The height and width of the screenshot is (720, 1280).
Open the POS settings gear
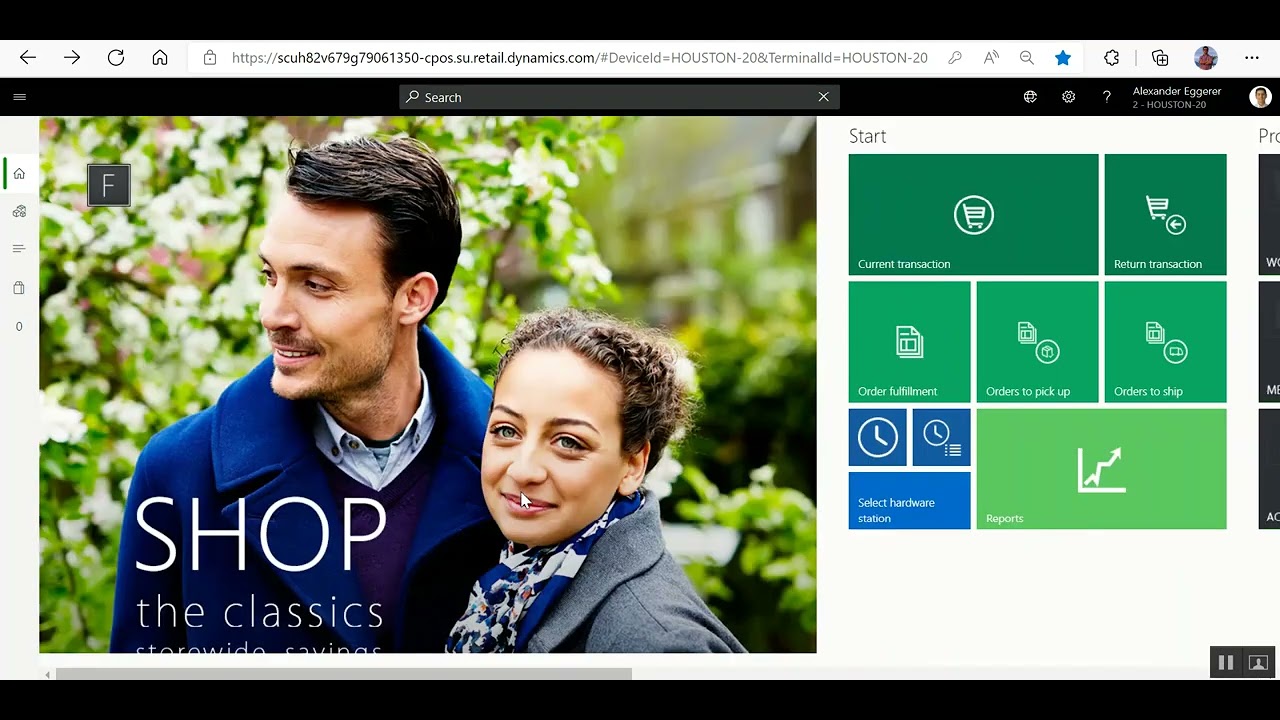click(1068, 97)
